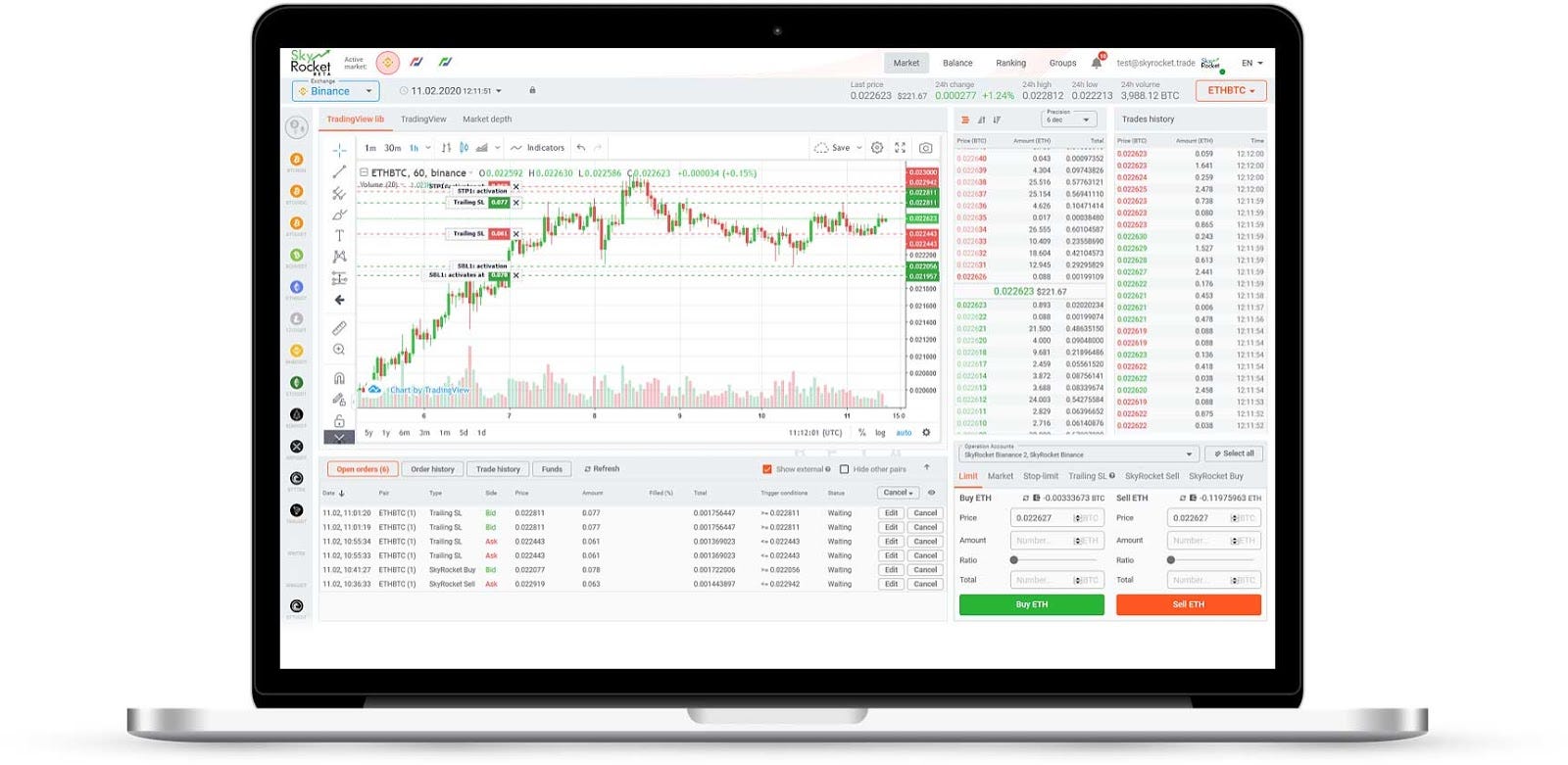This screenshot has height=765, width=1568.
Task: Enable the Hide other pairs checkbox
Action: [x=845, y=469]
